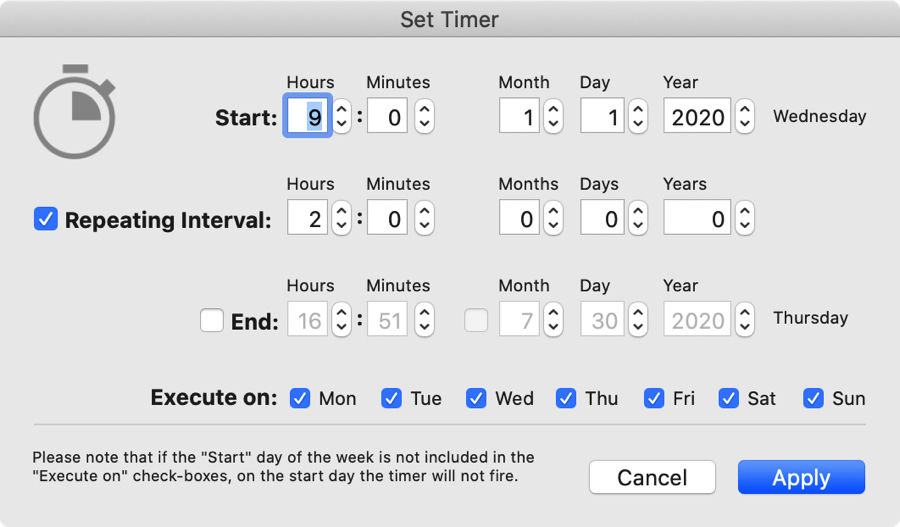
Task: Click the Start Month stepper arrows
Action: point(553,117)
